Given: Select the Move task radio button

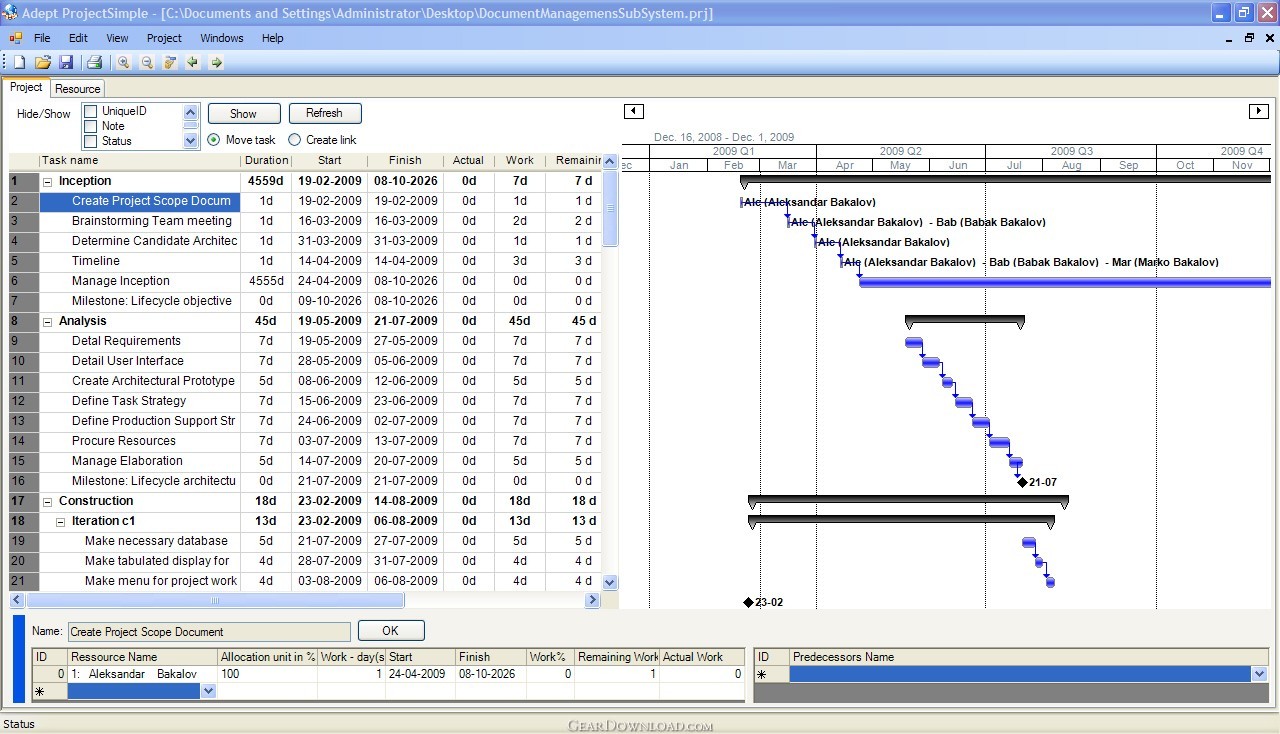Looking at the screenshot, I should [214, 140].
